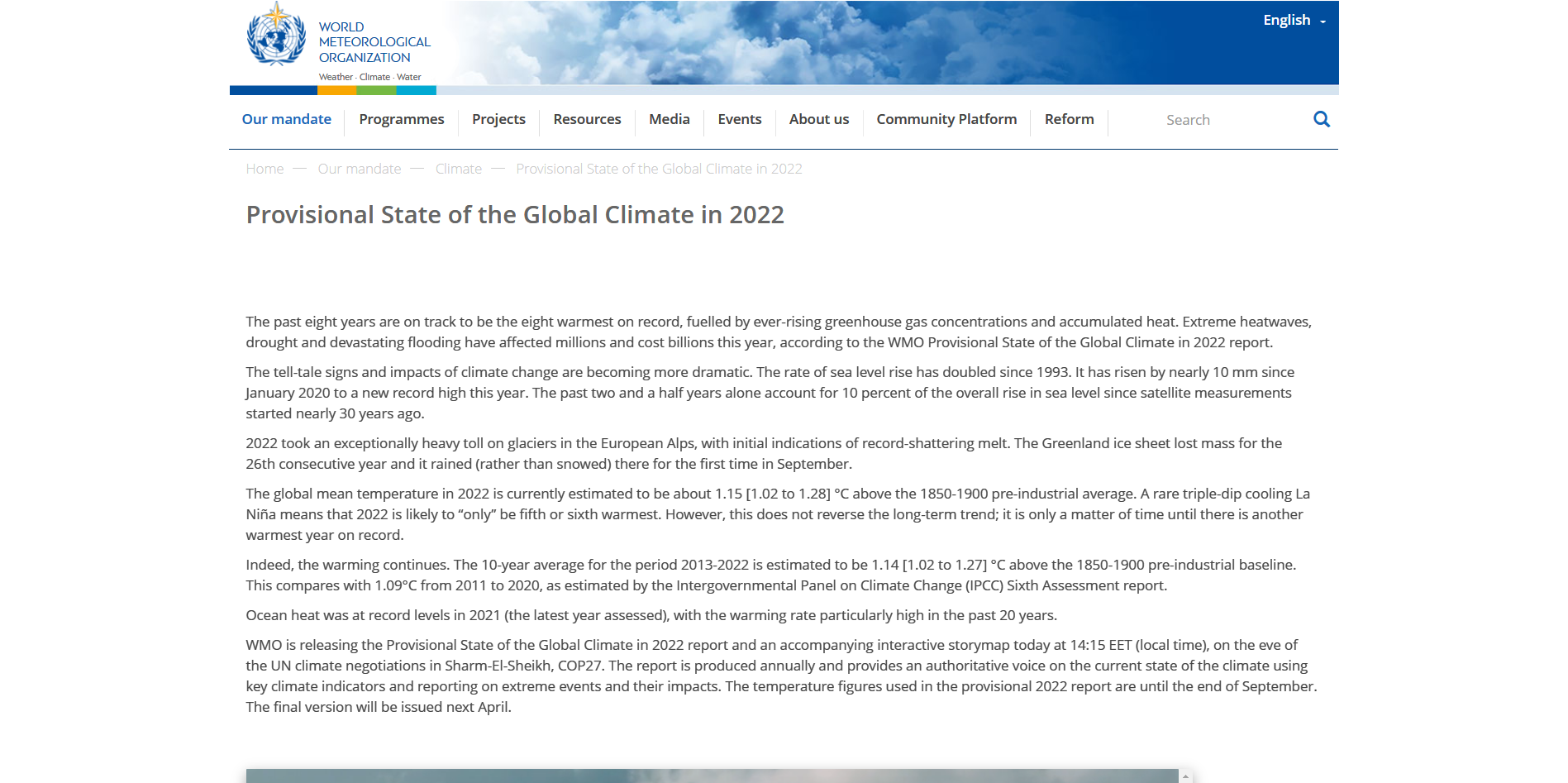Click the paragraph starting 'The past eight years'
This screenshot has width=1568, height=783.
coord(779,332)
